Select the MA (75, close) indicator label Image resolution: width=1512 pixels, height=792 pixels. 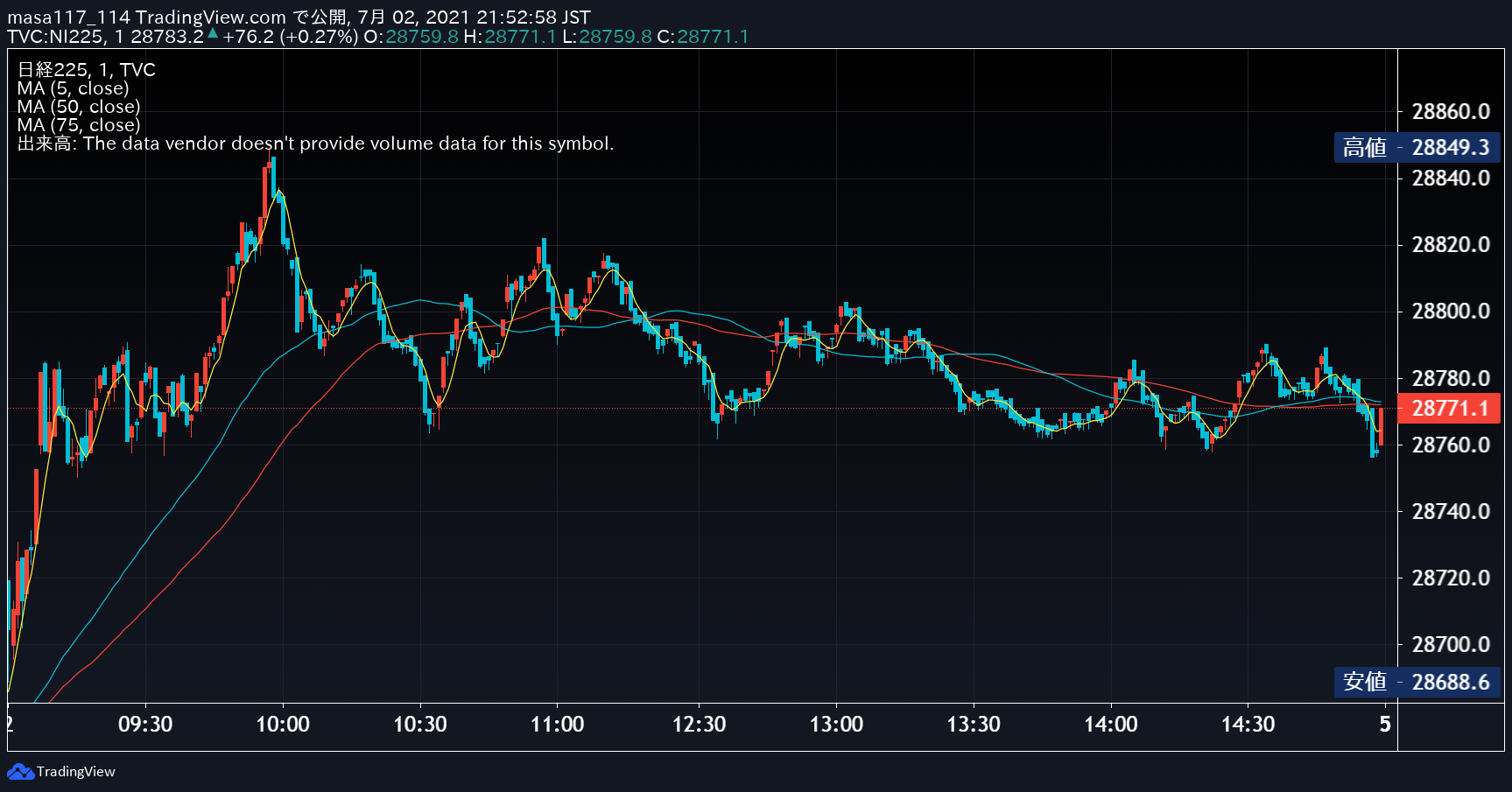79,125
